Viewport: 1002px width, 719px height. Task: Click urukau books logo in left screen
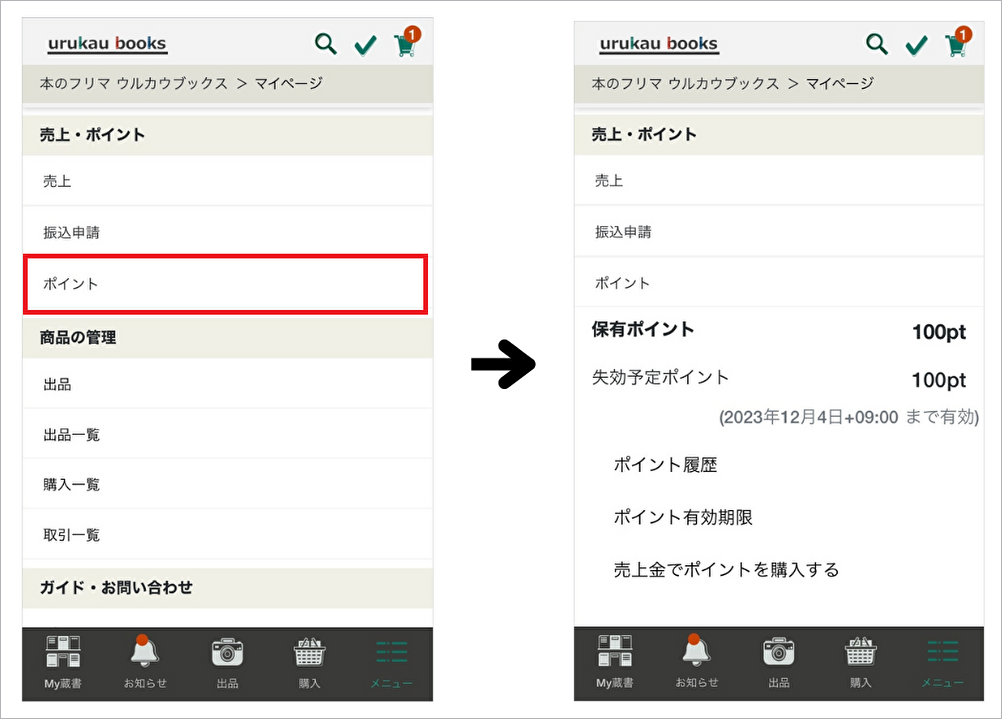tap(107, 45)
